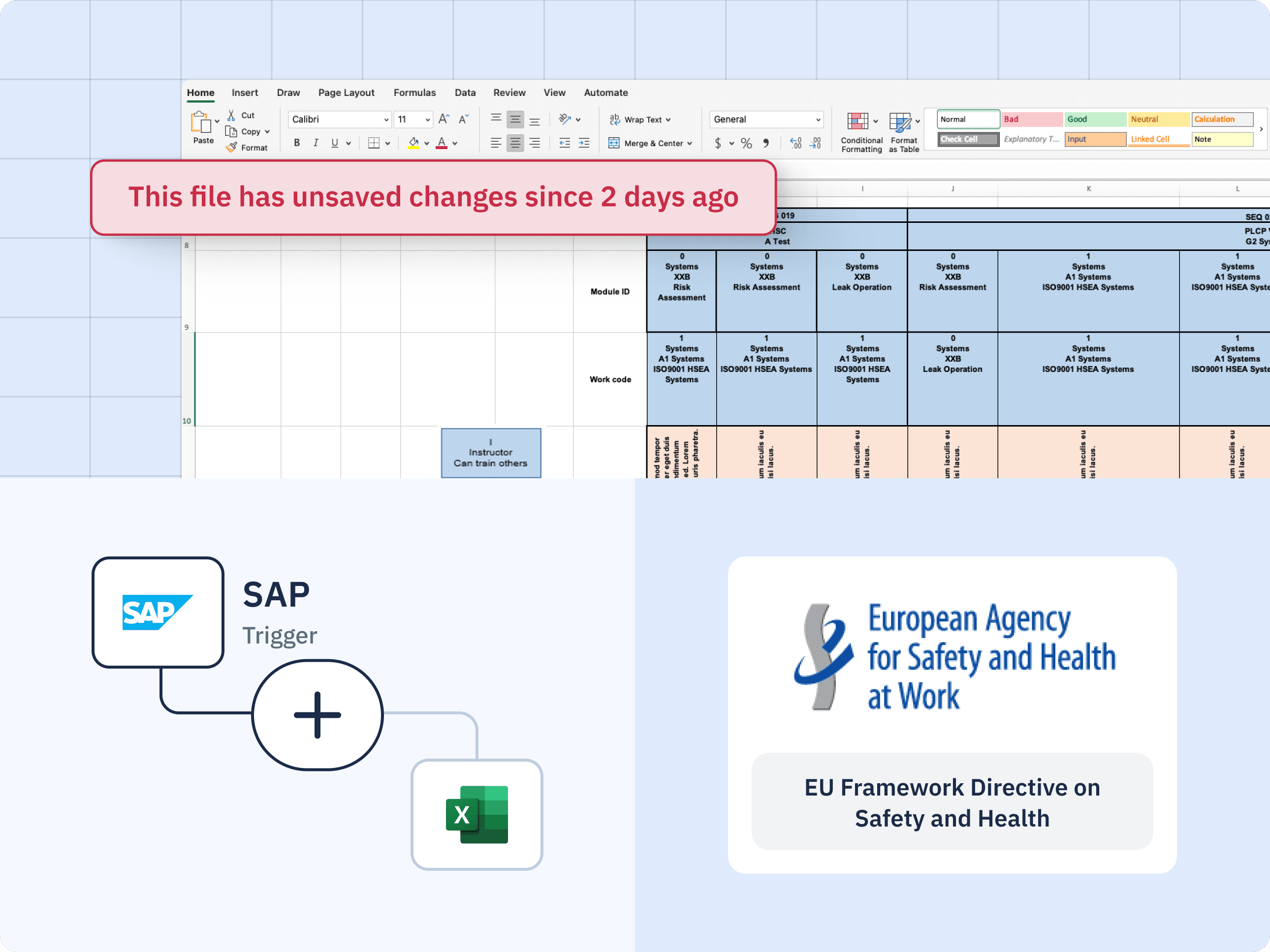Click the text orientation icon
1270x952 pixels.
[x=565, y=119]
